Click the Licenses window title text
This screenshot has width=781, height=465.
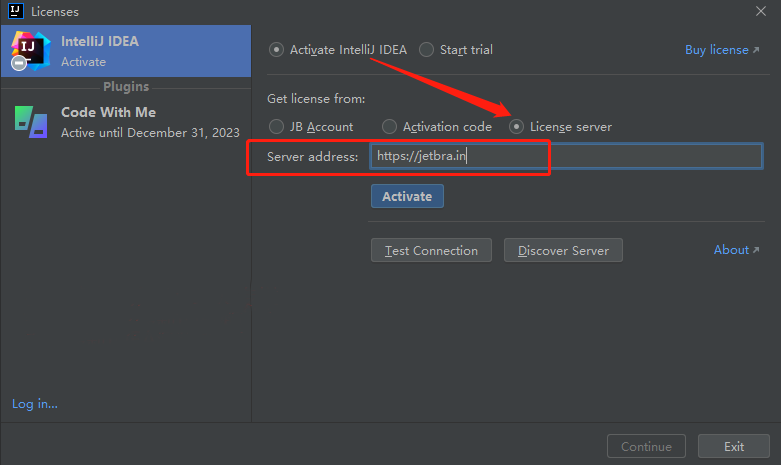coord(55,11)
